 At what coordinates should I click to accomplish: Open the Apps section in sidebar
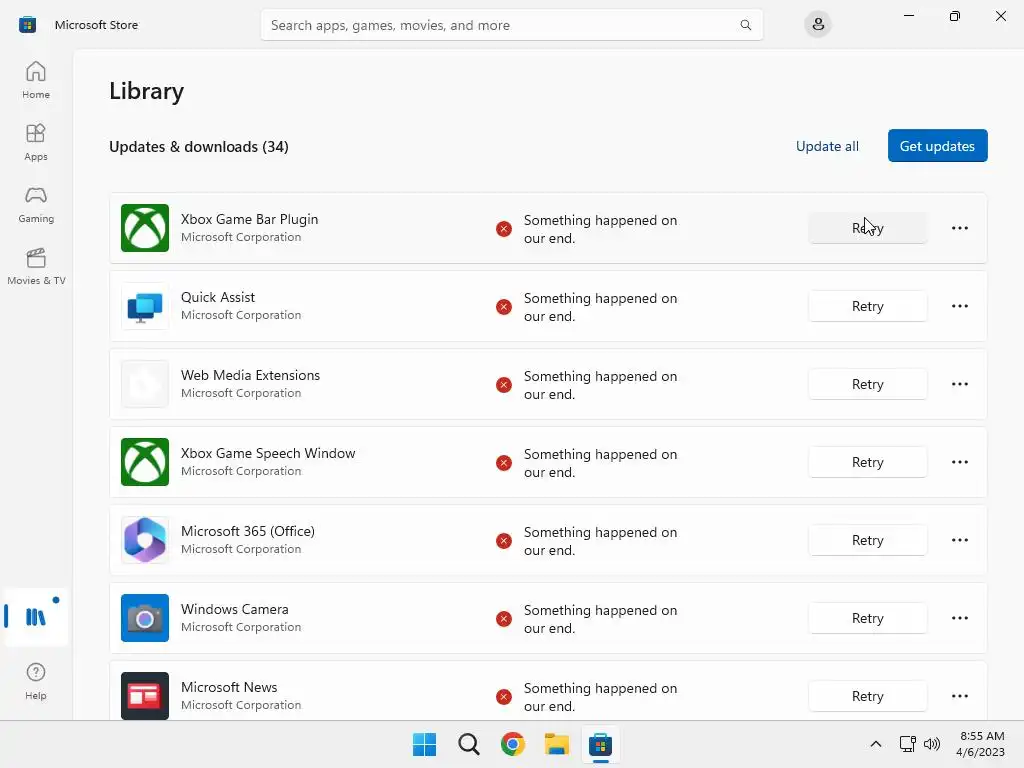[x=36, y=142]
